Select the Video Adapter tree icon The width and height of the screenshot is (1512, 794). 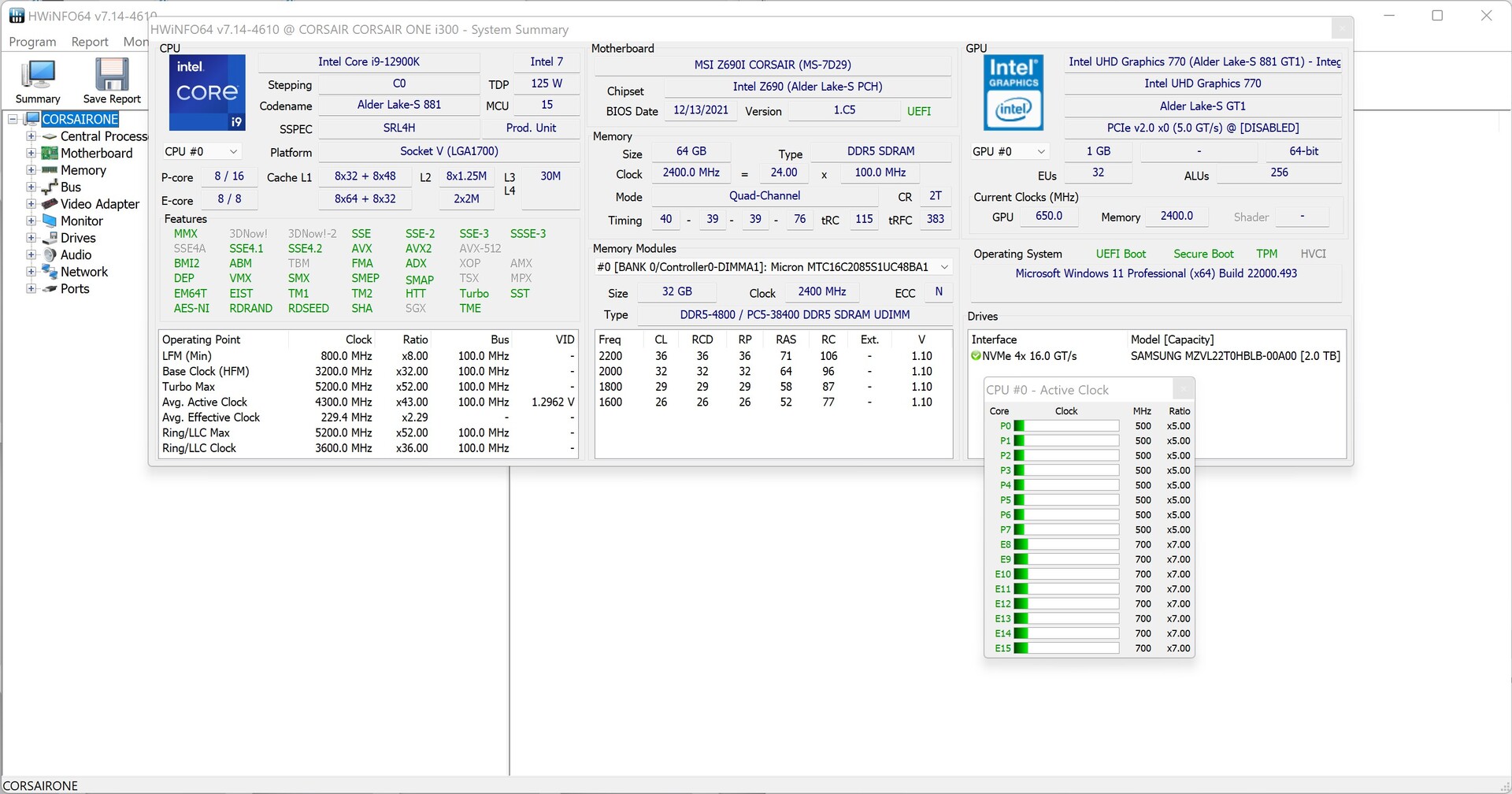[50, 204]
